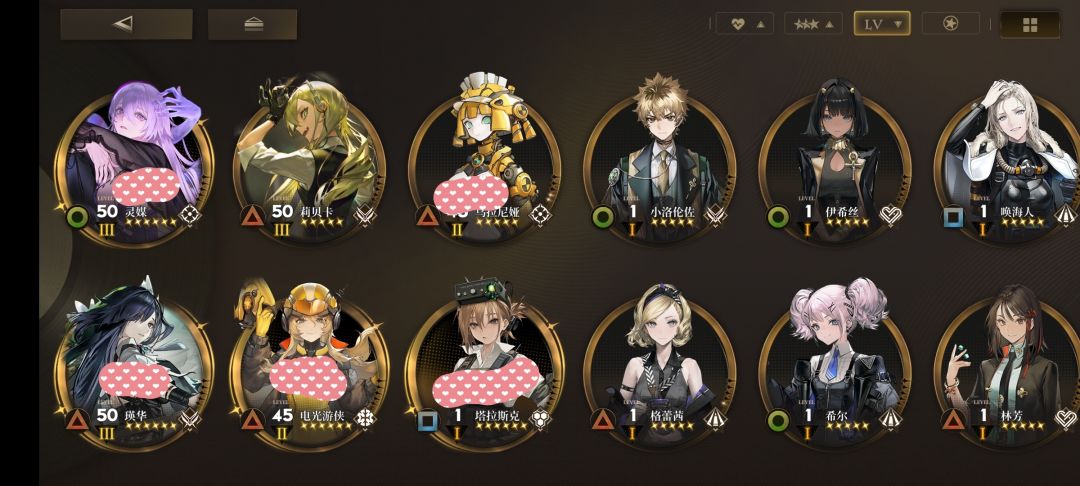1080x486 pixels.
Task: Click the blue square icon beside 唤海人
Action: point(954,218)
